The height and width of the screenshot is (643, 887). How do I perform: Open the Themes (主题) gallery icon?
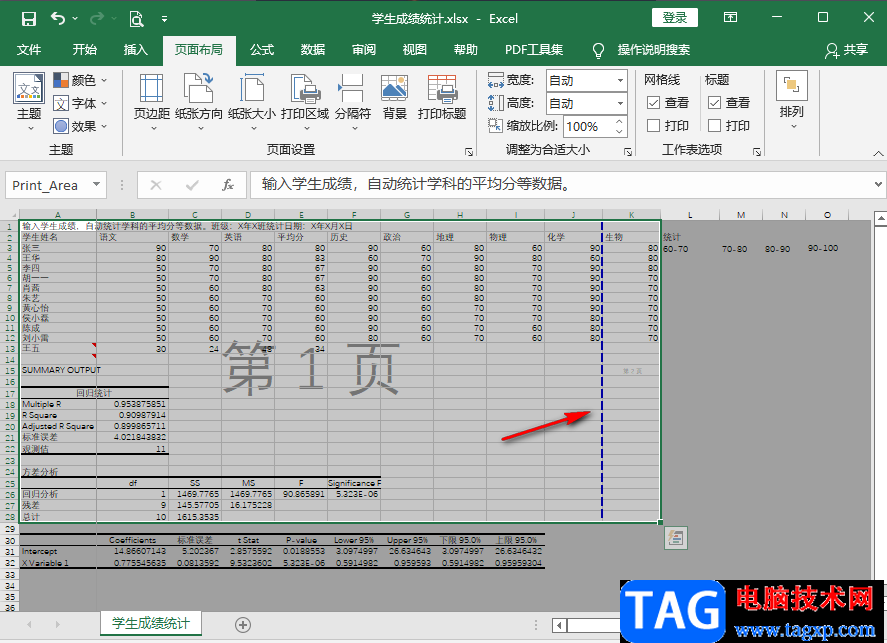tap(29, 88)
